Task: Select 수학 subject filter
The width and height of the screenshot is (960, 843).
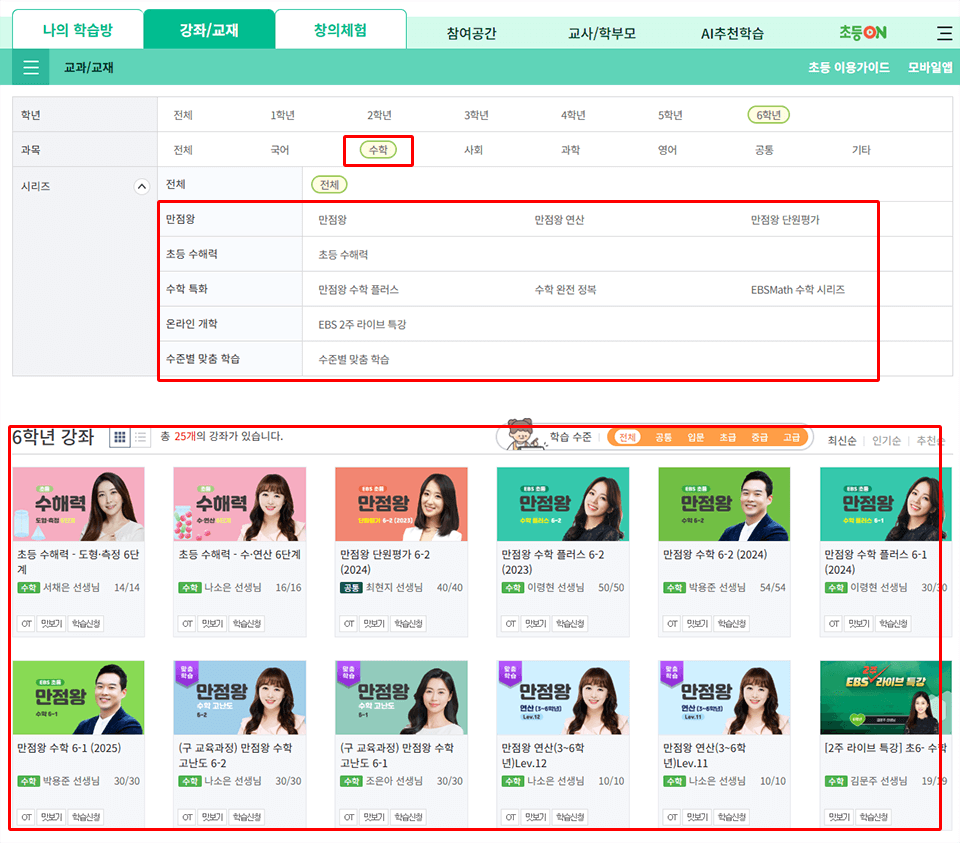Action: (x=378, y=150)
